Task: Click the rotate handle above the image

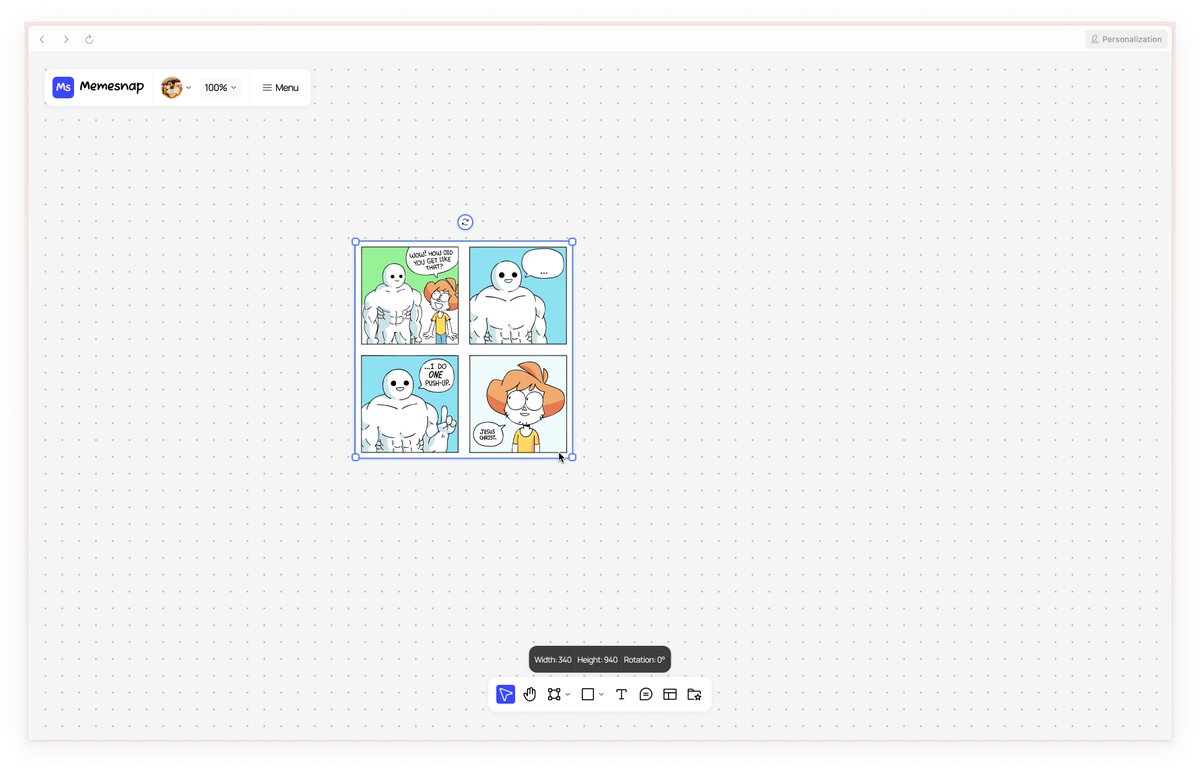Action: click(x=465, y=222)
